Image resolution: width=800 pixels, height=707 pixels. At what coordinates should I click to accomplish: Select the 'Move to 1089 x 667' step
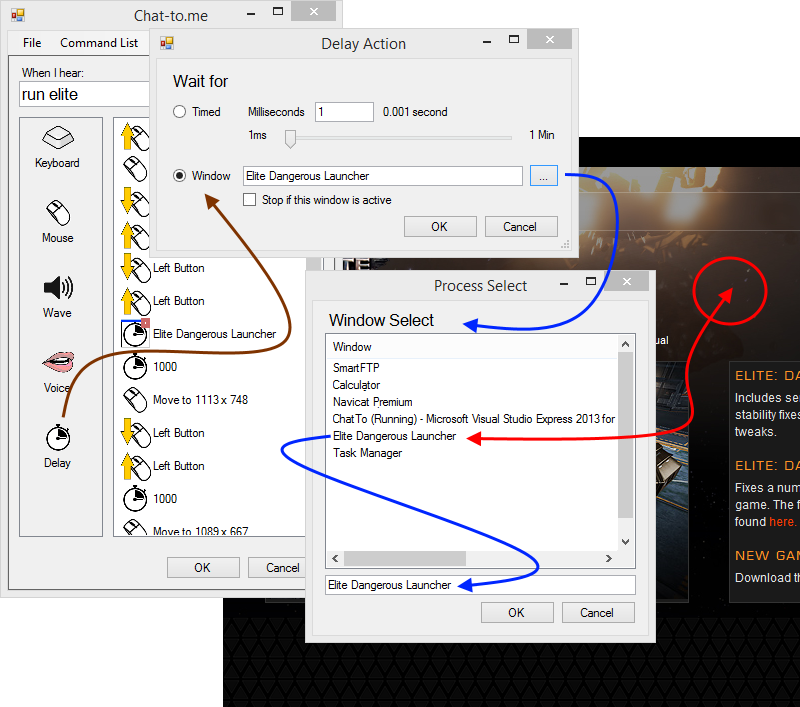point(201,531)
